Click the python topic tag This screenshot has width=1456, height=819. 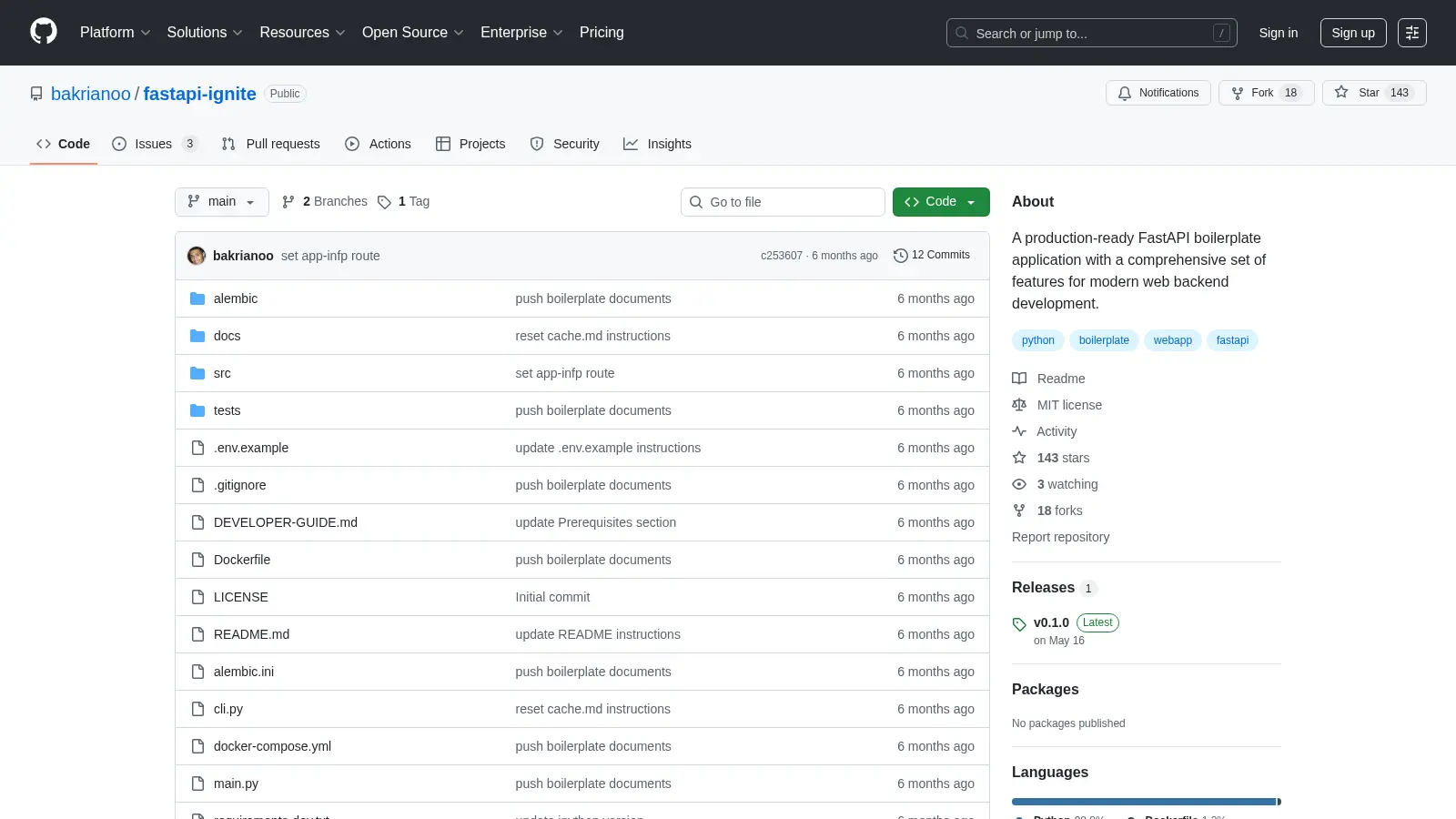[x=1037, y=340]
